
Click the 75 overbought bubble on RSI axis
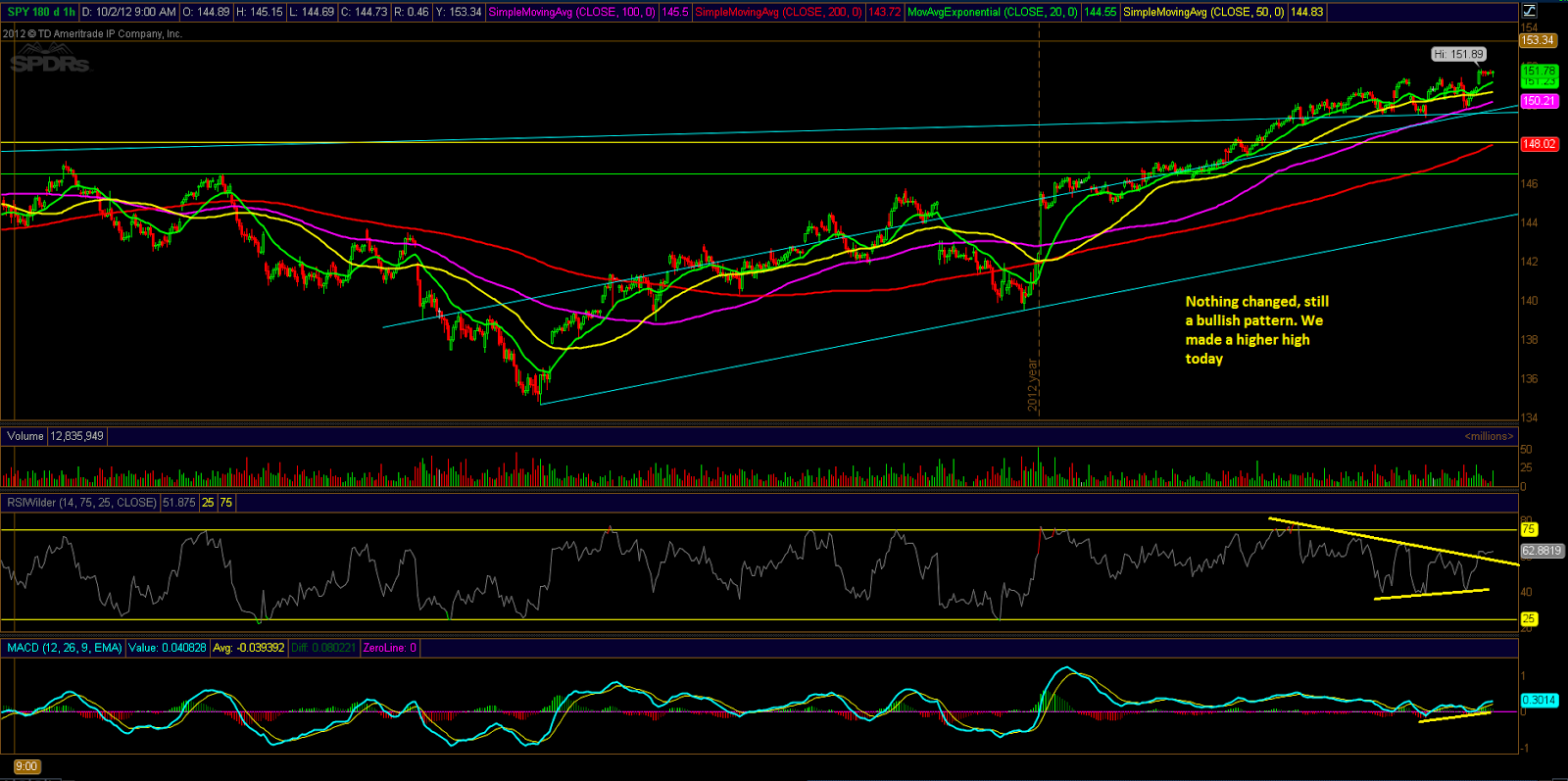pos(1529,529)
